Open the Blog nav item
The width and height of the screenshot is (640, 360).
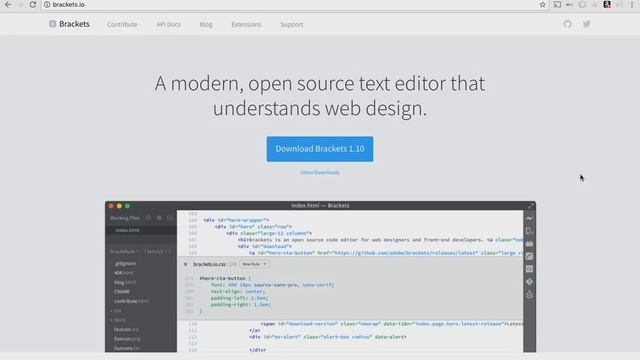(x=206, y=24)
